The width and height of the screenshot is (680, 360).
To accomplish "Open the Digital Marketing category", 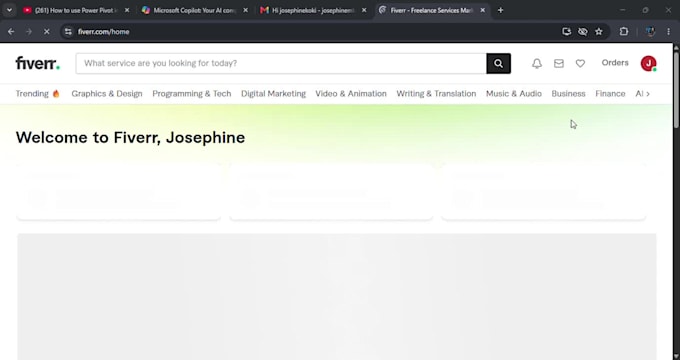I will click(273, 94).
